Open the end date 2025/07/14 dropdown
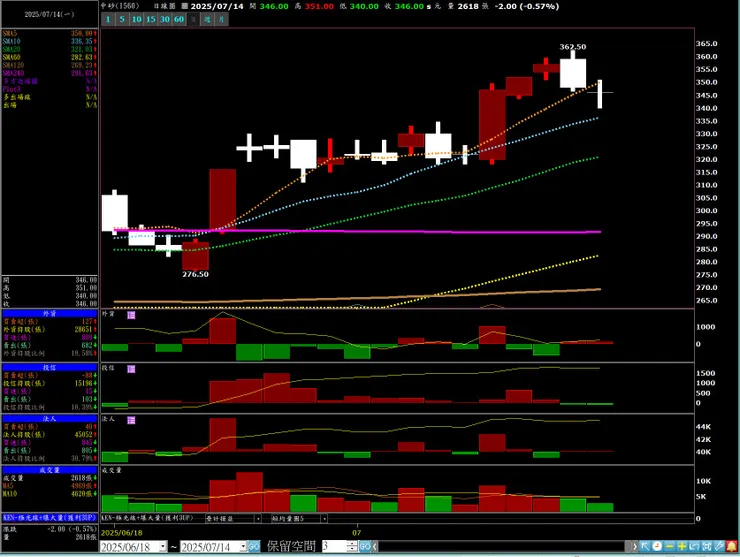The image size is (740, 557). pos(243,547)
